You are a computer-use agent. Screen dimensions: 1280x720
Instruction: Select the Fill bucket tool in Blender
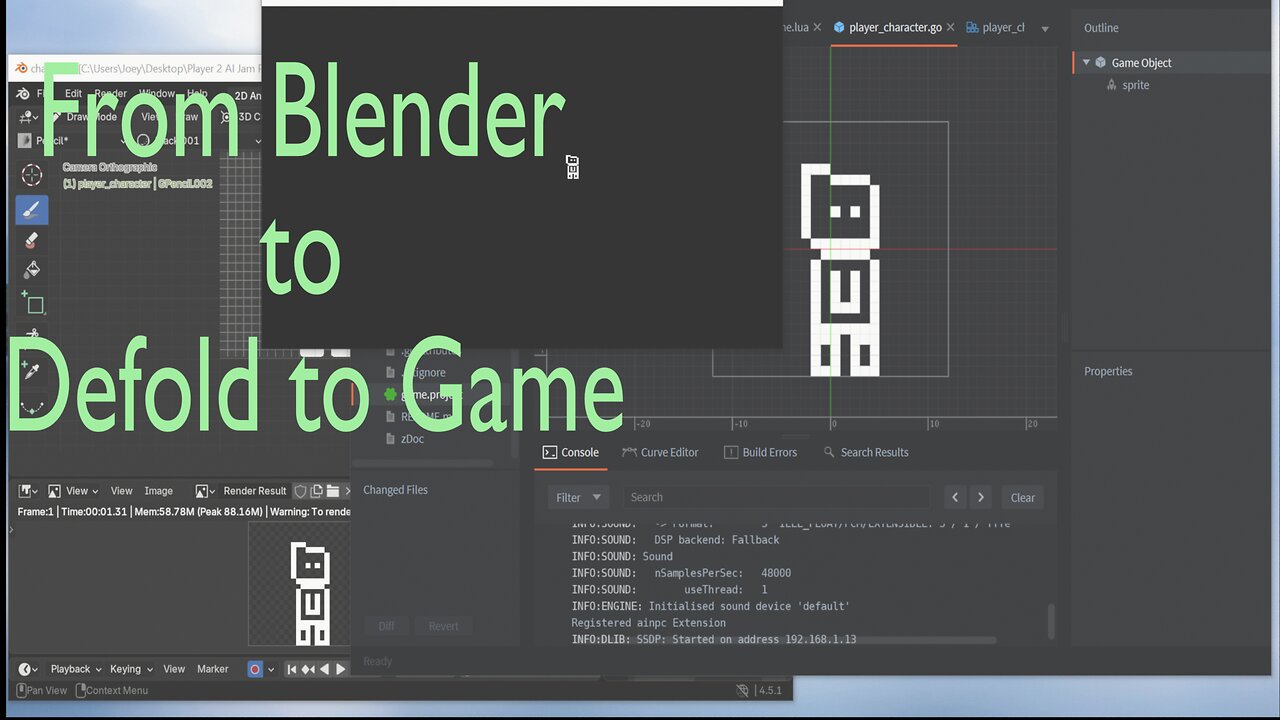(x=31, y=269)
